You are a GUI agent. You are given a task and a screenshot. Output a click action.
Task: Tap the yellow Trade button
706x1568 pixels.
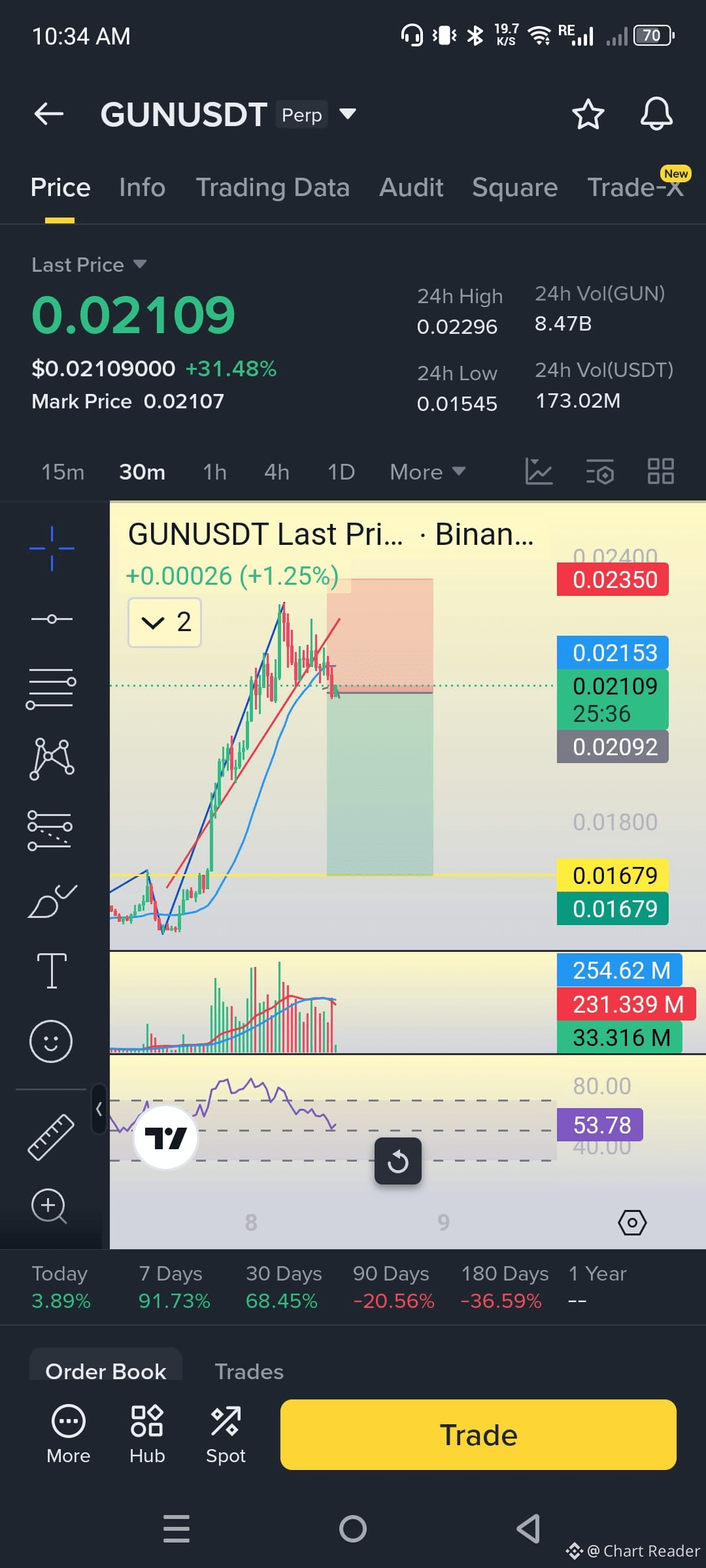pos(479,1435)
